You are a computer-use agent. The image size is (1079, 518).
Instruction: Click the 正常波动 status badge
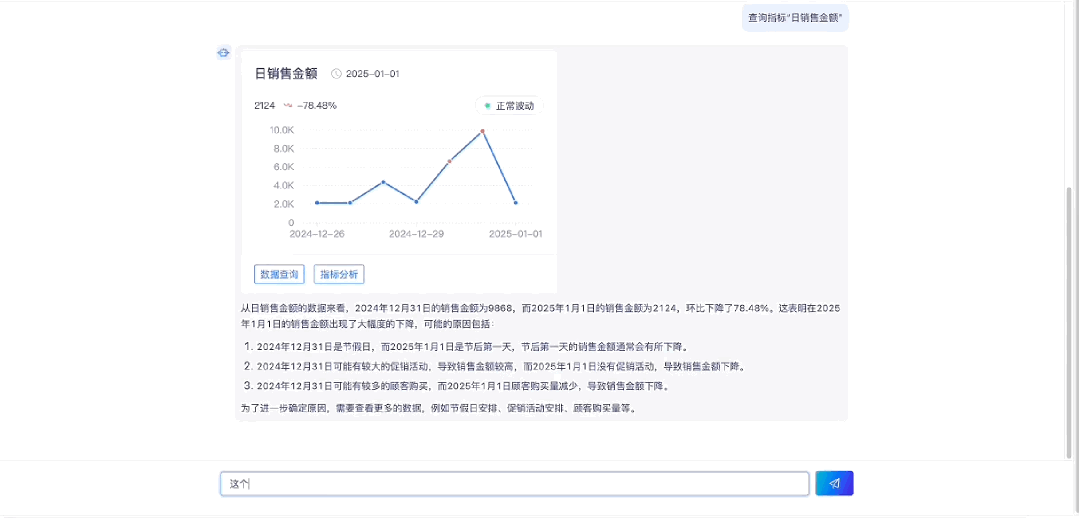pyautogui.click(x=509, y=106)
